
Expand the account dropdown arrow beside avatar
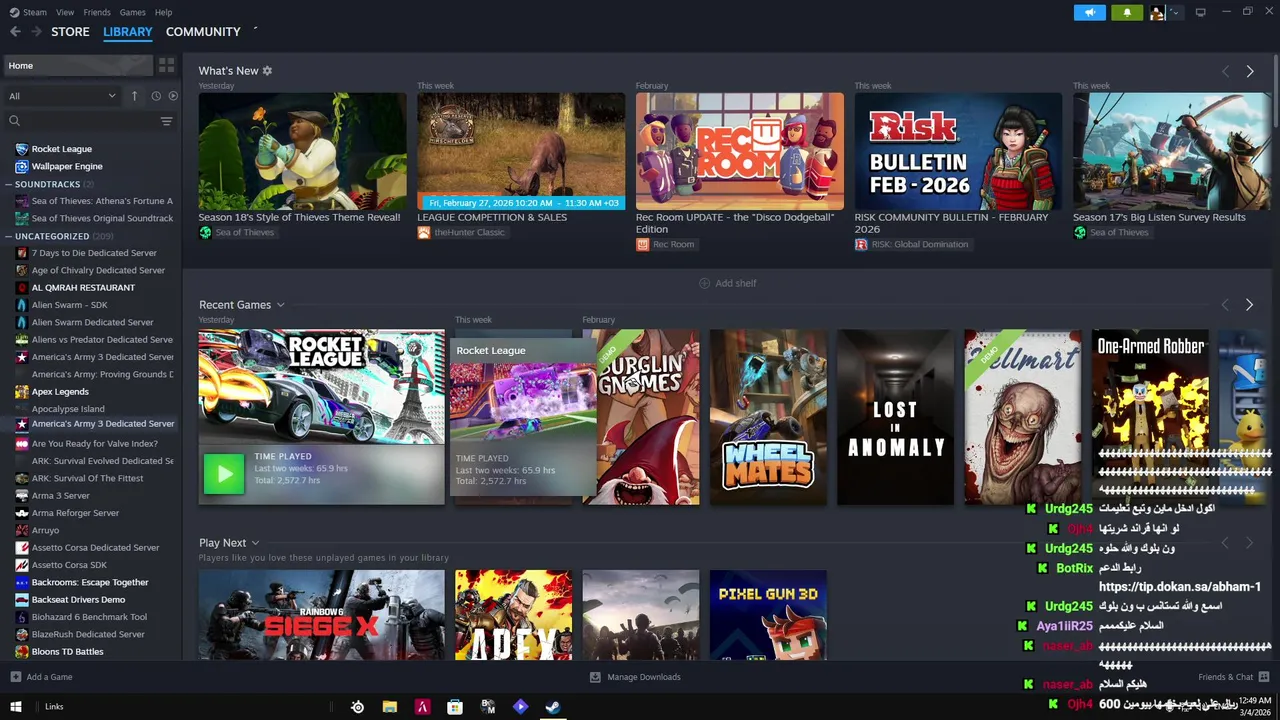1175,12
